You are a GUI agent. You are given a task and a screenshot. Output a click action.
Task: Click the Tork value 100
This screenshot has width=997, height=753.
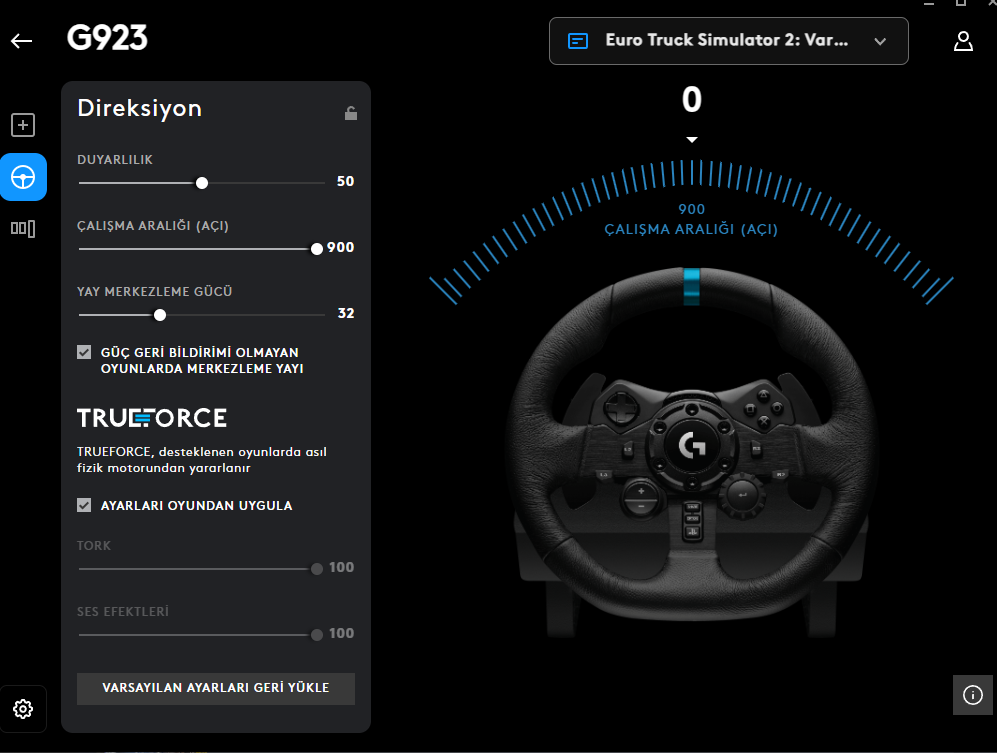point(341,567)
